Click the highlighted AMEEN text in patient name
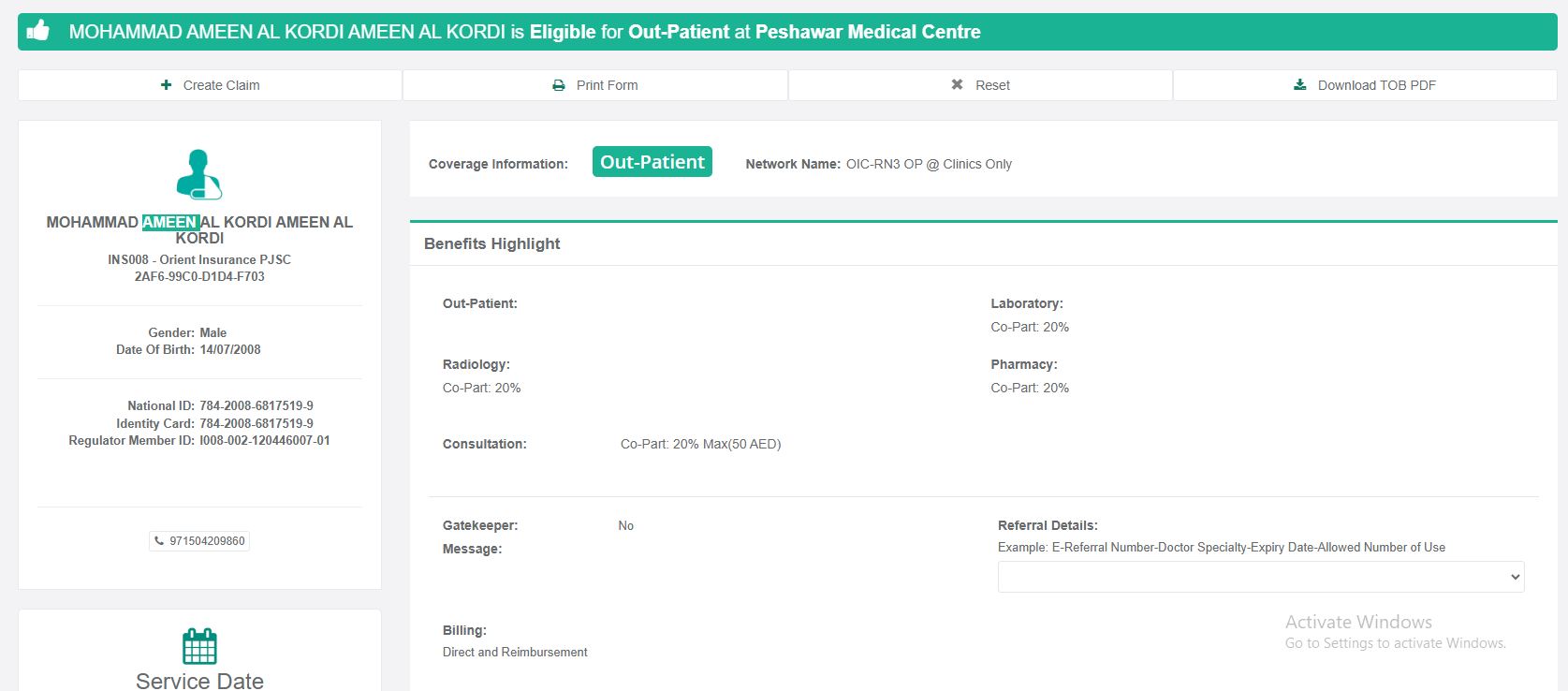Viewport: 1568px width, 691px height. pyautogui.click(x=170, y=223)
